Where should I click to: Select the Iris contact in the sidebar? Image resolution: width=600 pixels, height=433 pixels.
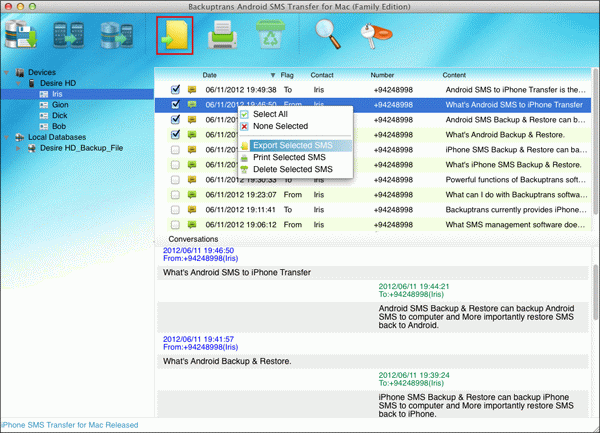pyautogui.click(x=57, y=94)
